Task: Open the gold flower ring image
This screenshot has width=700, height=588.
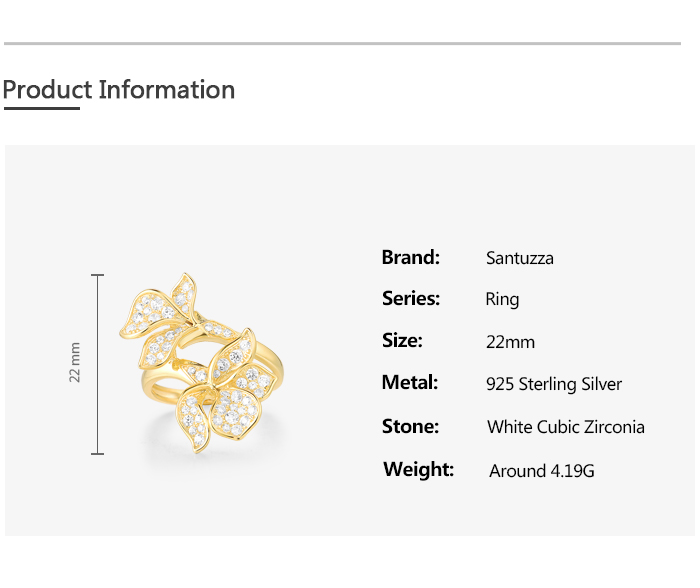Action: tap(202, 363)
